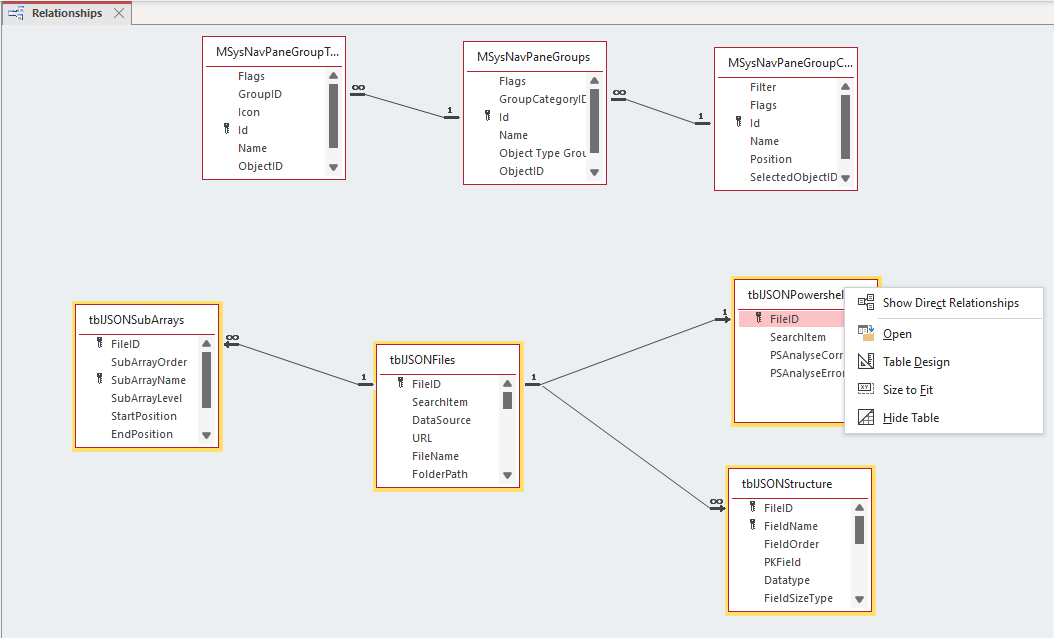Click scroll-down arrow in tblJSONStructure table
The width and height of the screenshot is (1054, 638).
[859, 599]
